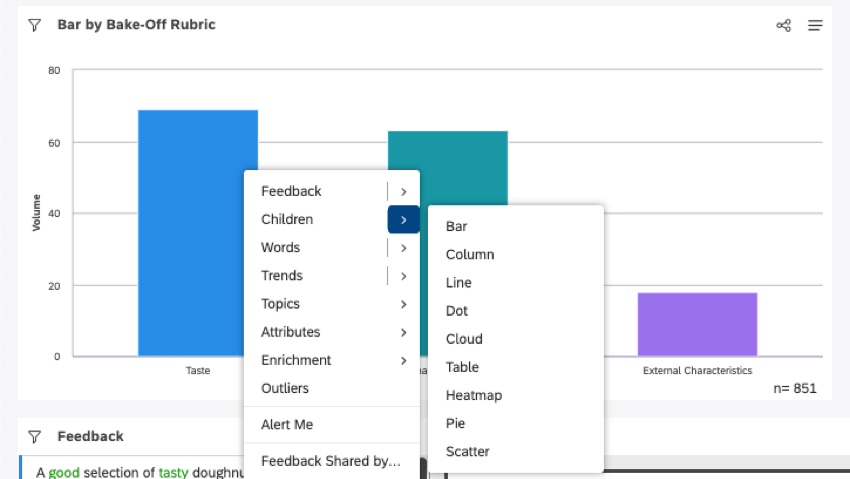Open the Attributes submenu chevron
The width and height of the screenshot is (850, 479).
[x=403, y=332]
